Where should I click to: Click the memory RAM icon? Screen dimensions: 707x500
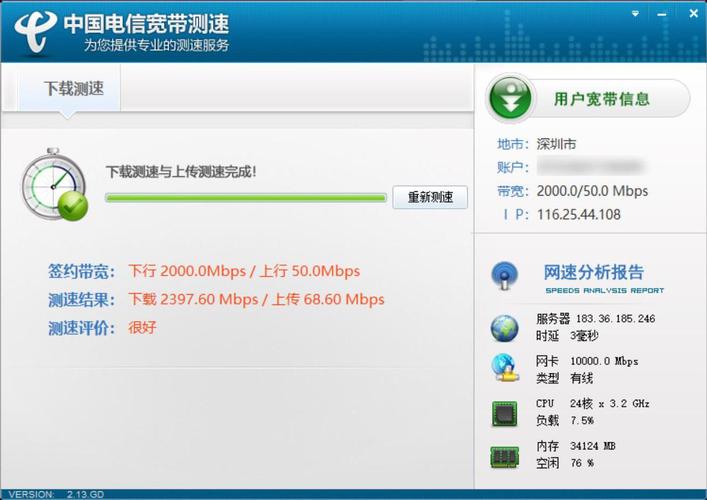(504, 456)
